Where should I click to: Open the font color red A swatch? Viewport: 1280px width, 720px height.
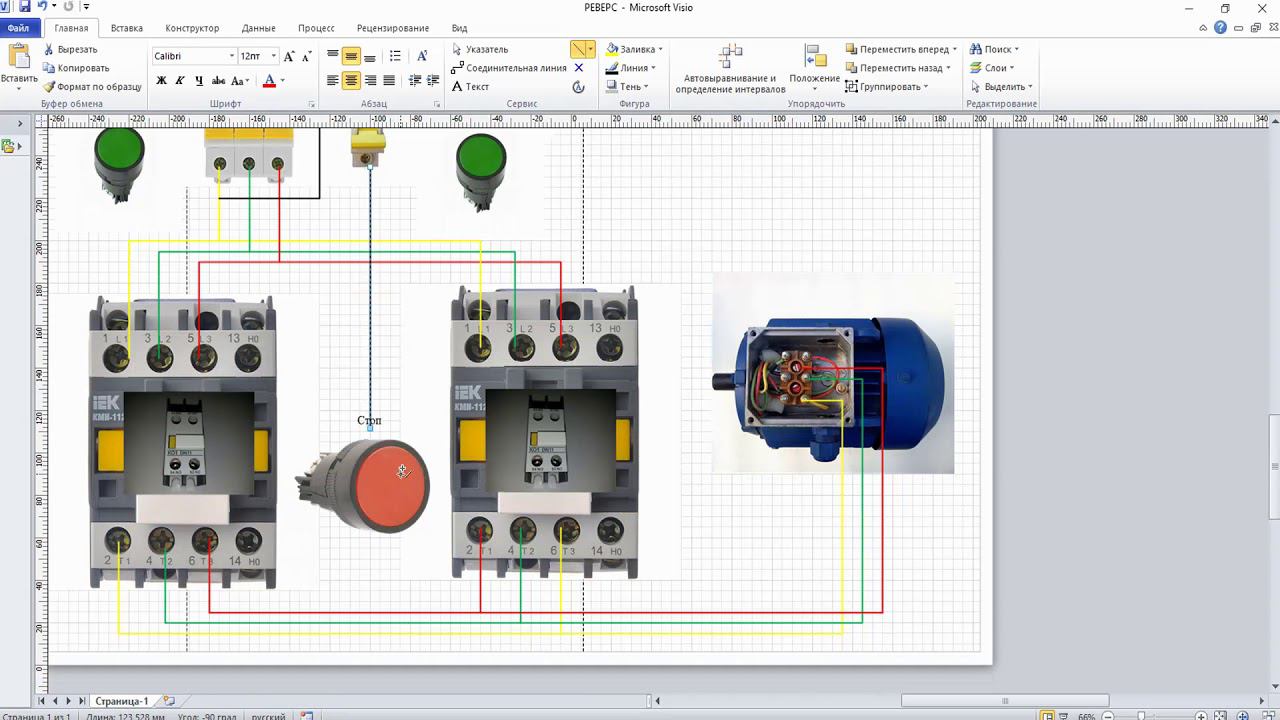pos(269,81)
